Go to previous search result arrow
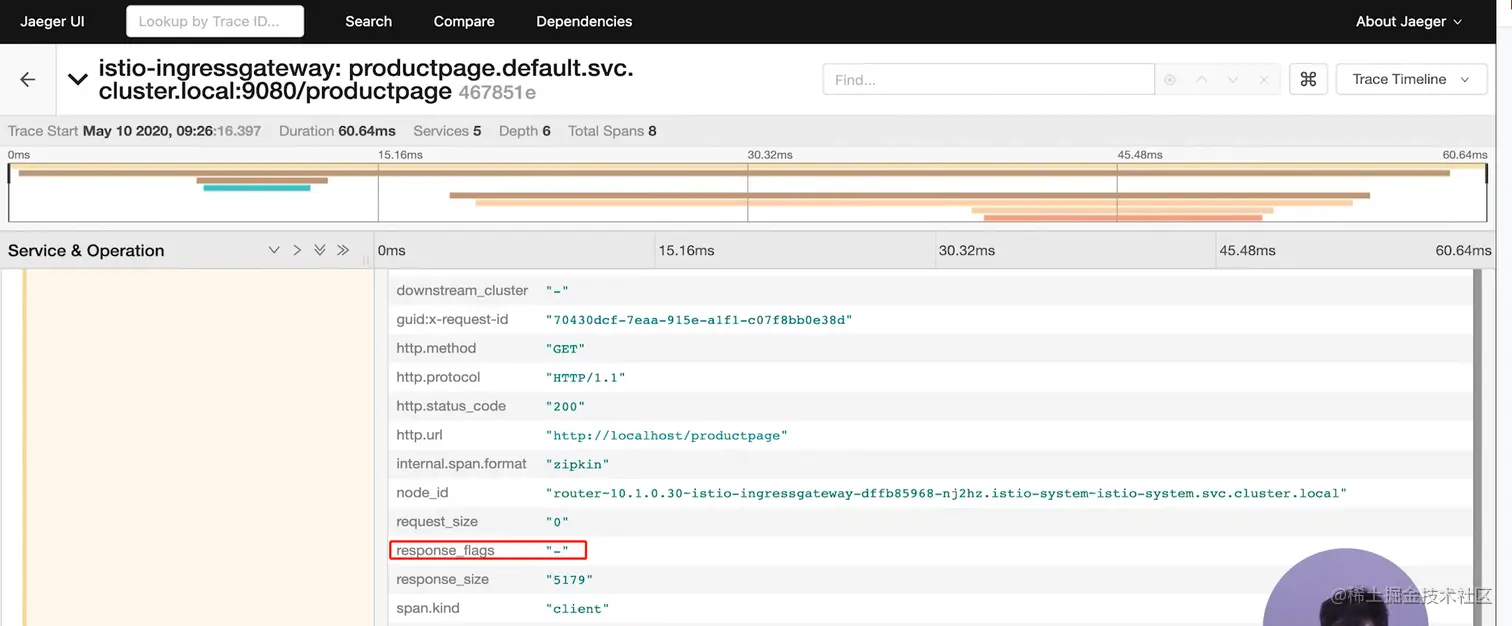 (1202, 80)
